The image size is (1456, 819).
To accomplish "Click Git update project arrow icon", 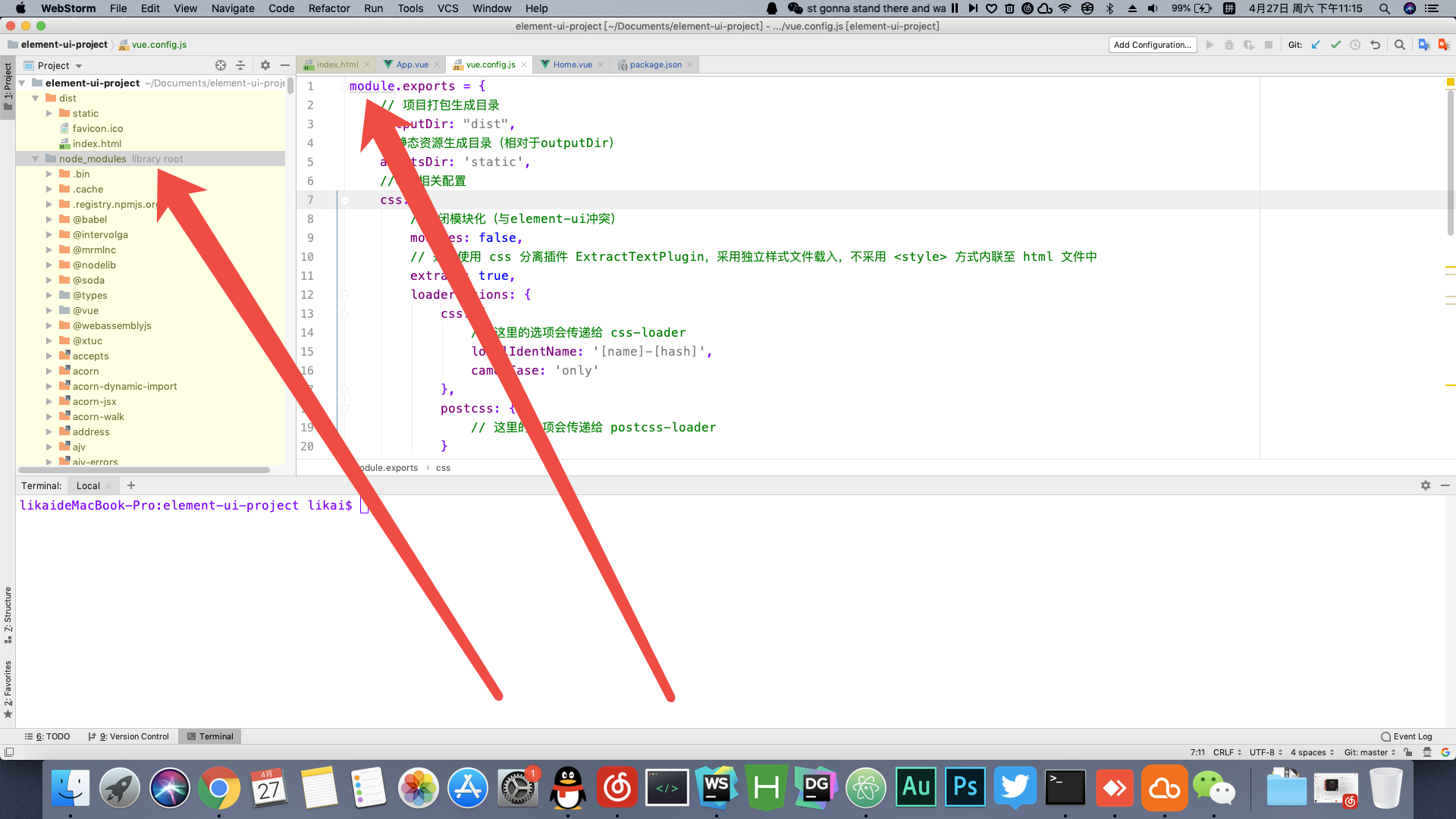I will (1316, 45).
